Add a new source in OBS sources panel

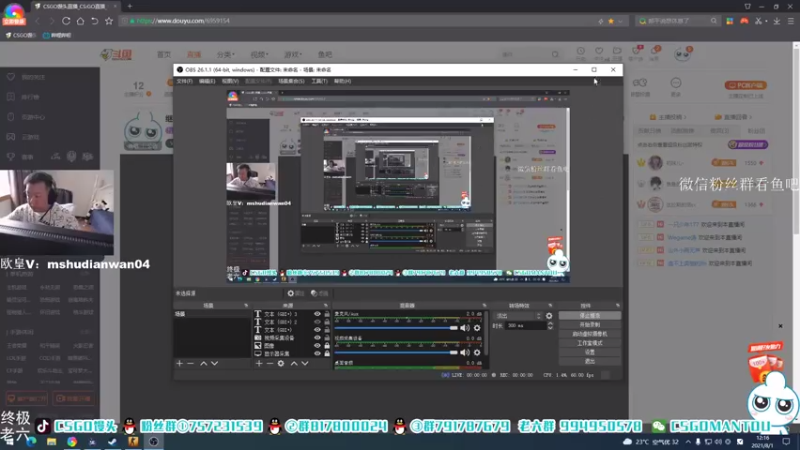pyautogui.click(x=259, y=363)
